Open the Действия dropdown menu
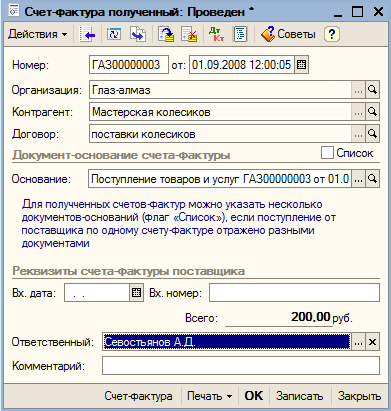 pos(38,34)
